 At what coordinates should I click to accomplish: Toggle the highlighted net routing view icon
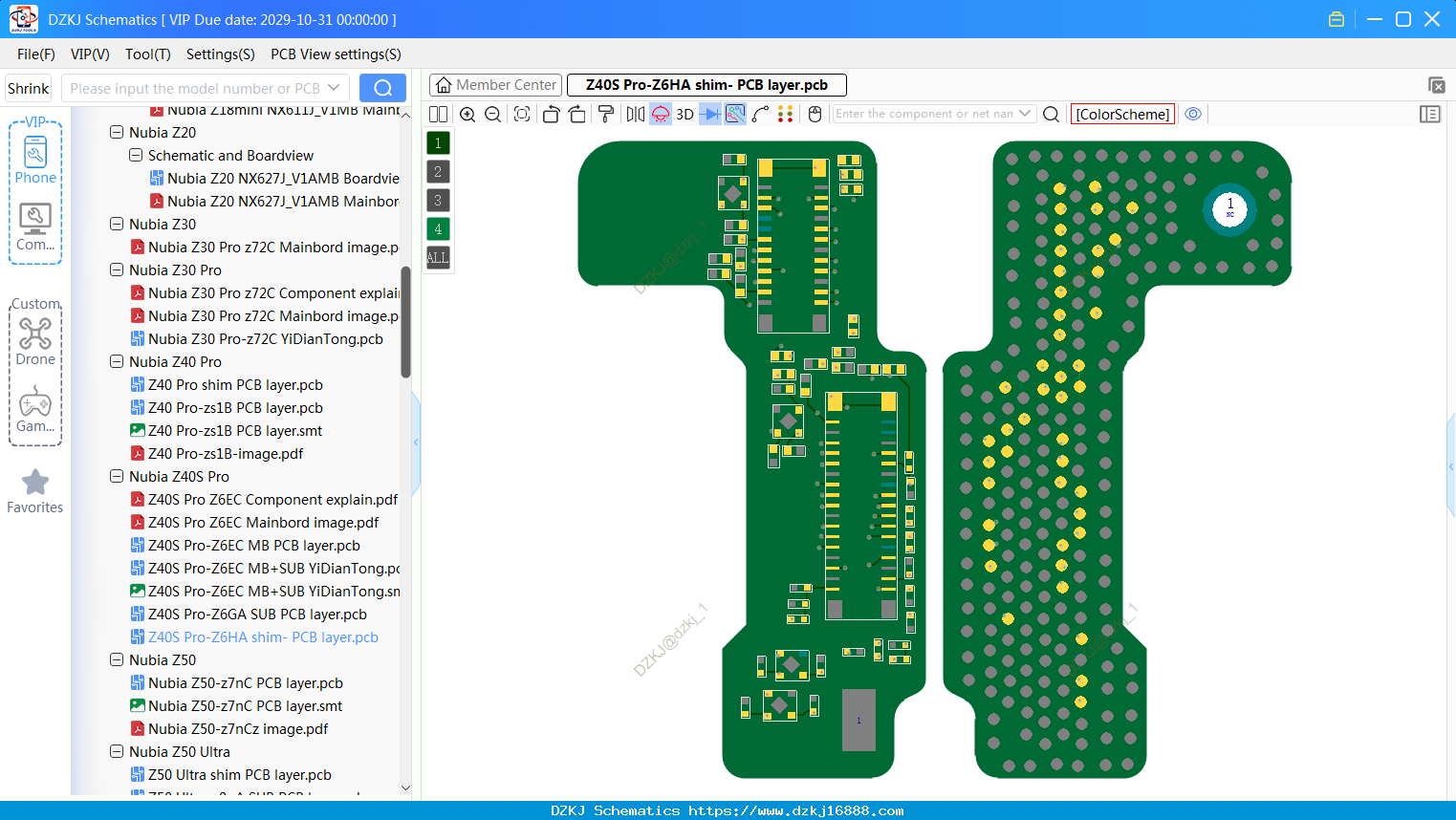coord(735,115)
